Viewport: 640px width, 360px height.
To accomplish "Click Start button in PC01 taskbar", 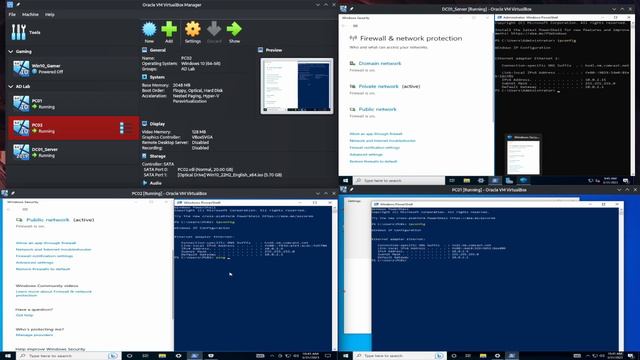I will coord(345,356).
